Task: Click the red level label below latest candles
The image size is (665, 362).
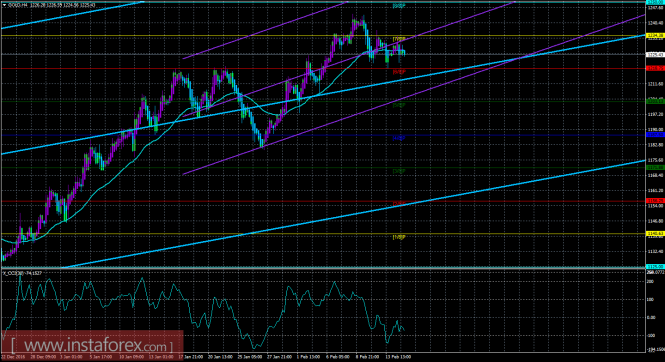Action: click(399, 72)
